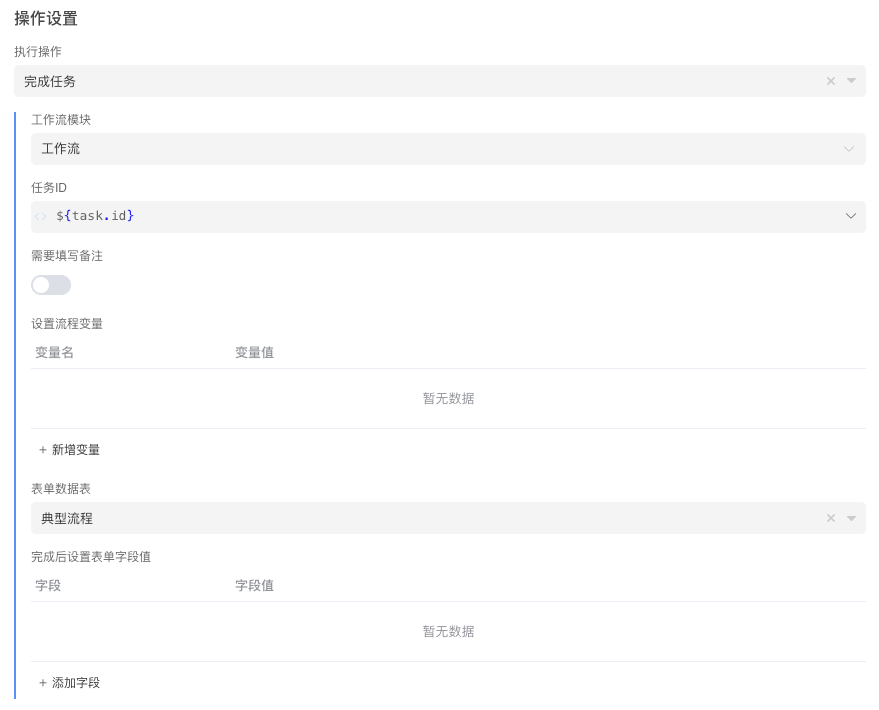Screen dimensions: 879x710
Task: Click 暂无数据 in the 设置流程变量 table
Action: [x=448, y=398]
